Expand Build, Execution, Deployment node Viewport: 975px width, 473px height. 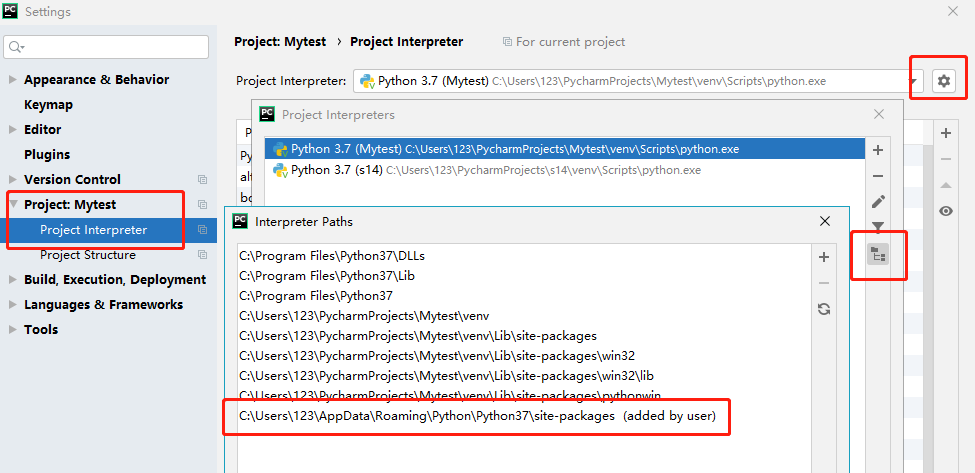(12, 280)
